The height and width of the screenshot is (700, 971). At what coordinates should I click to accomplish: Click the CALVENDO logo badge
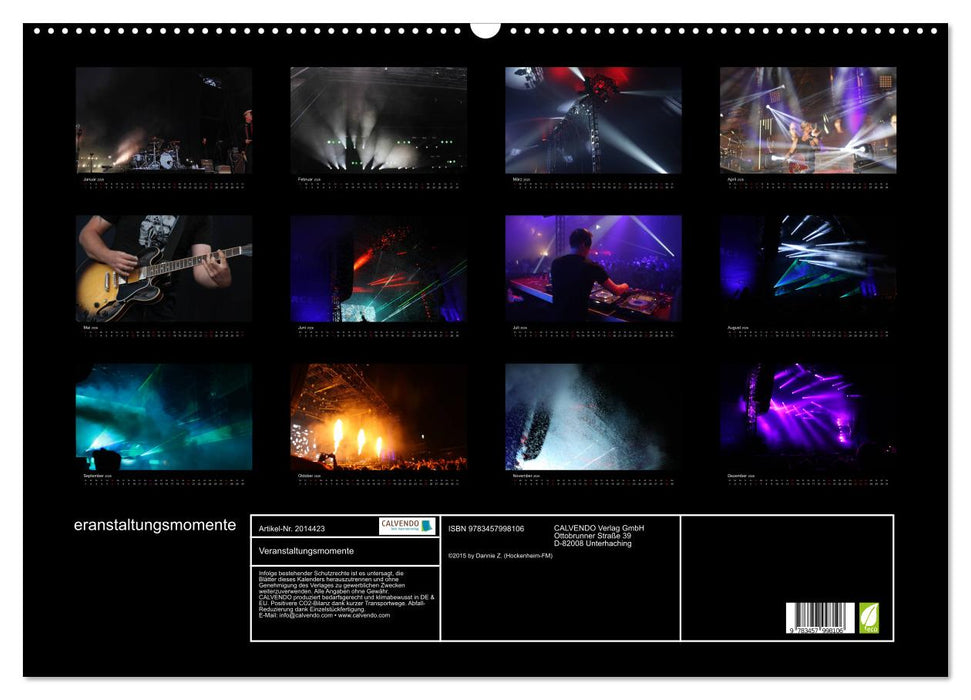point(407,526)
